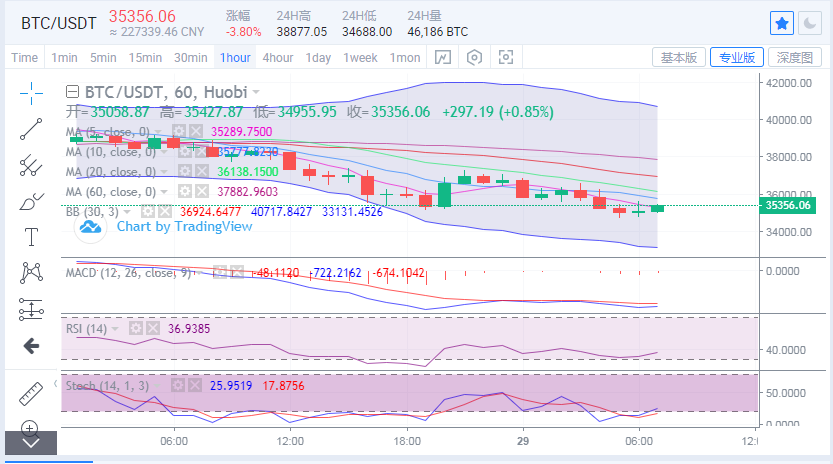
Task: Select the pitchfork drawing tool
Action: (x=31, y=165)
